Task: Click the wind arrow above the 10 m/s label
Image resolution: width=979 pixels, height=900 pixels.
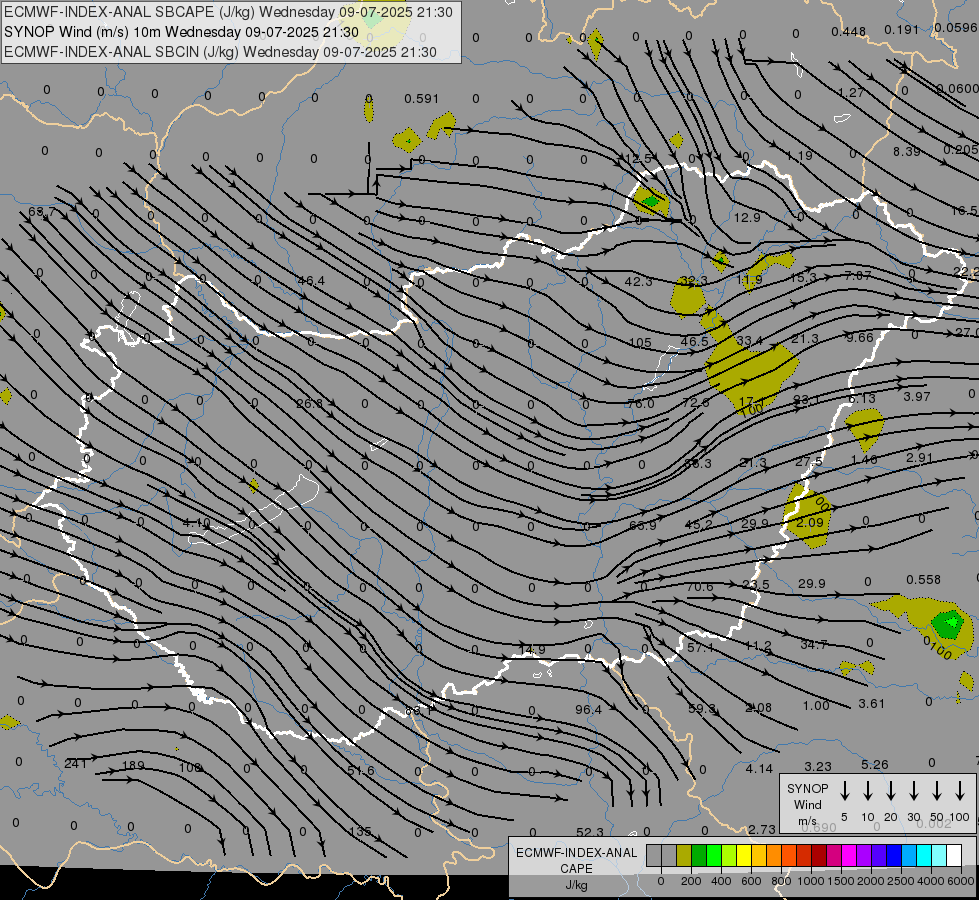Action: 868,790
